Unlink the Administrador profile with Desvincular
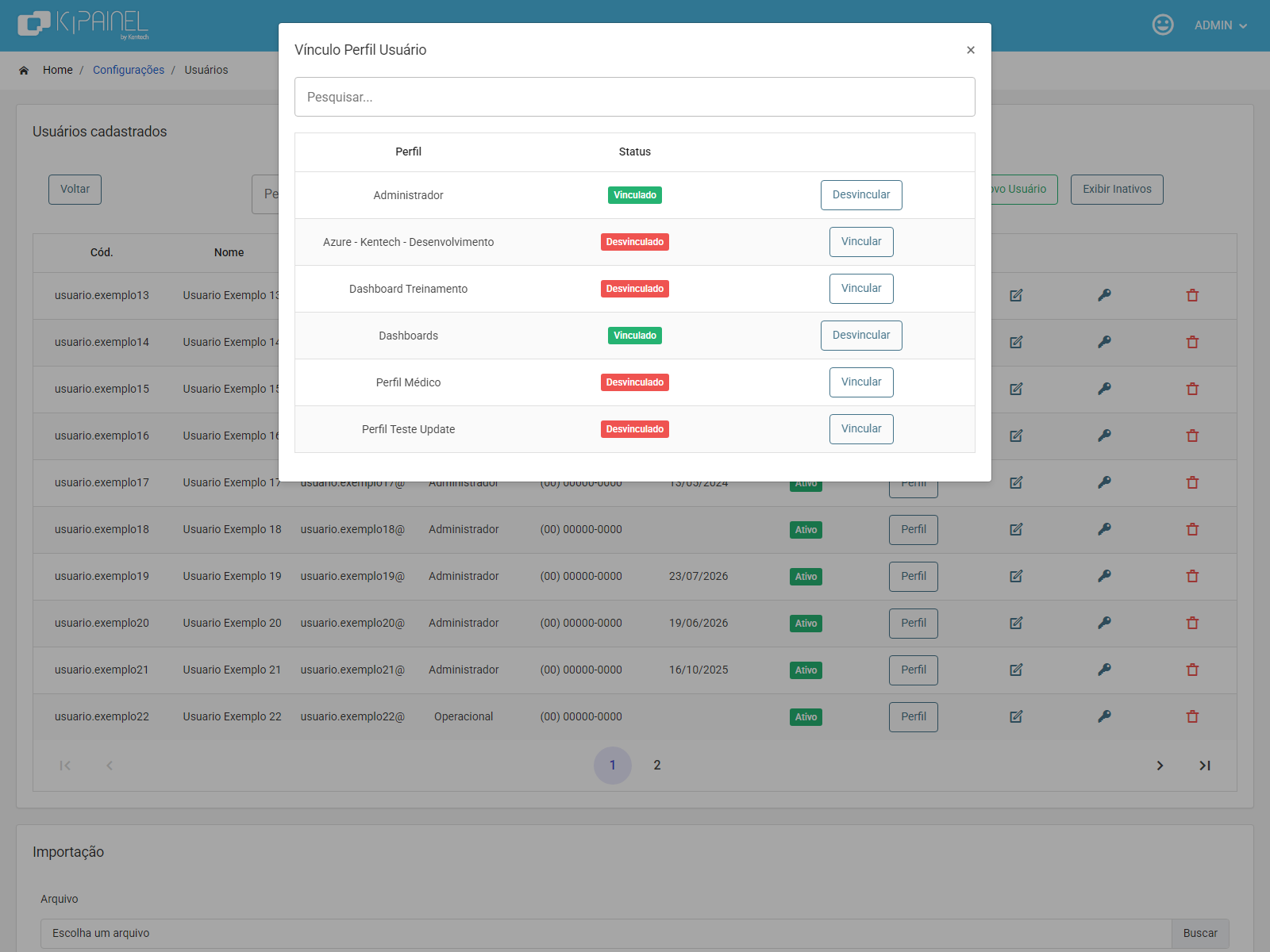The image size is (1270, 952). (x=861, y=195)
